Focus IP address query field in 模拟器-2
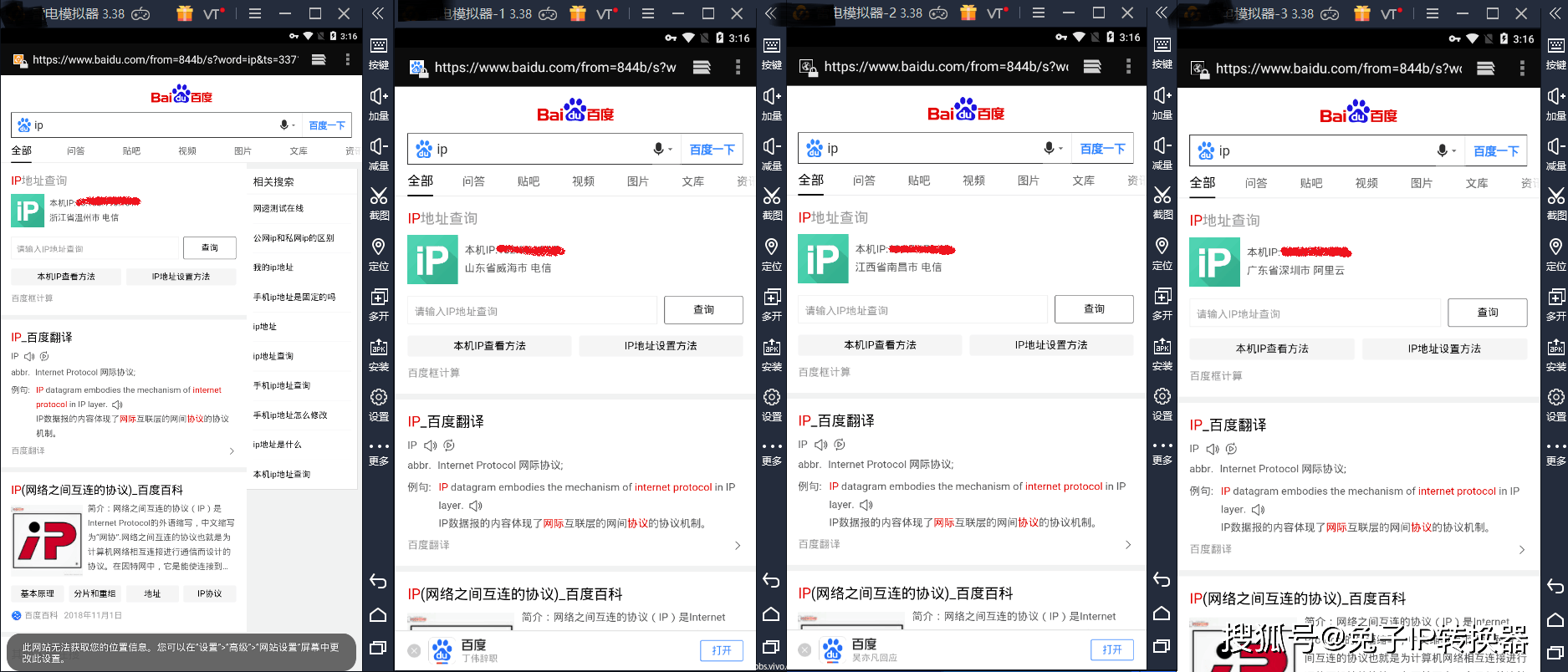Screen dimensions: 1568x672 click(x=922, y=310)
